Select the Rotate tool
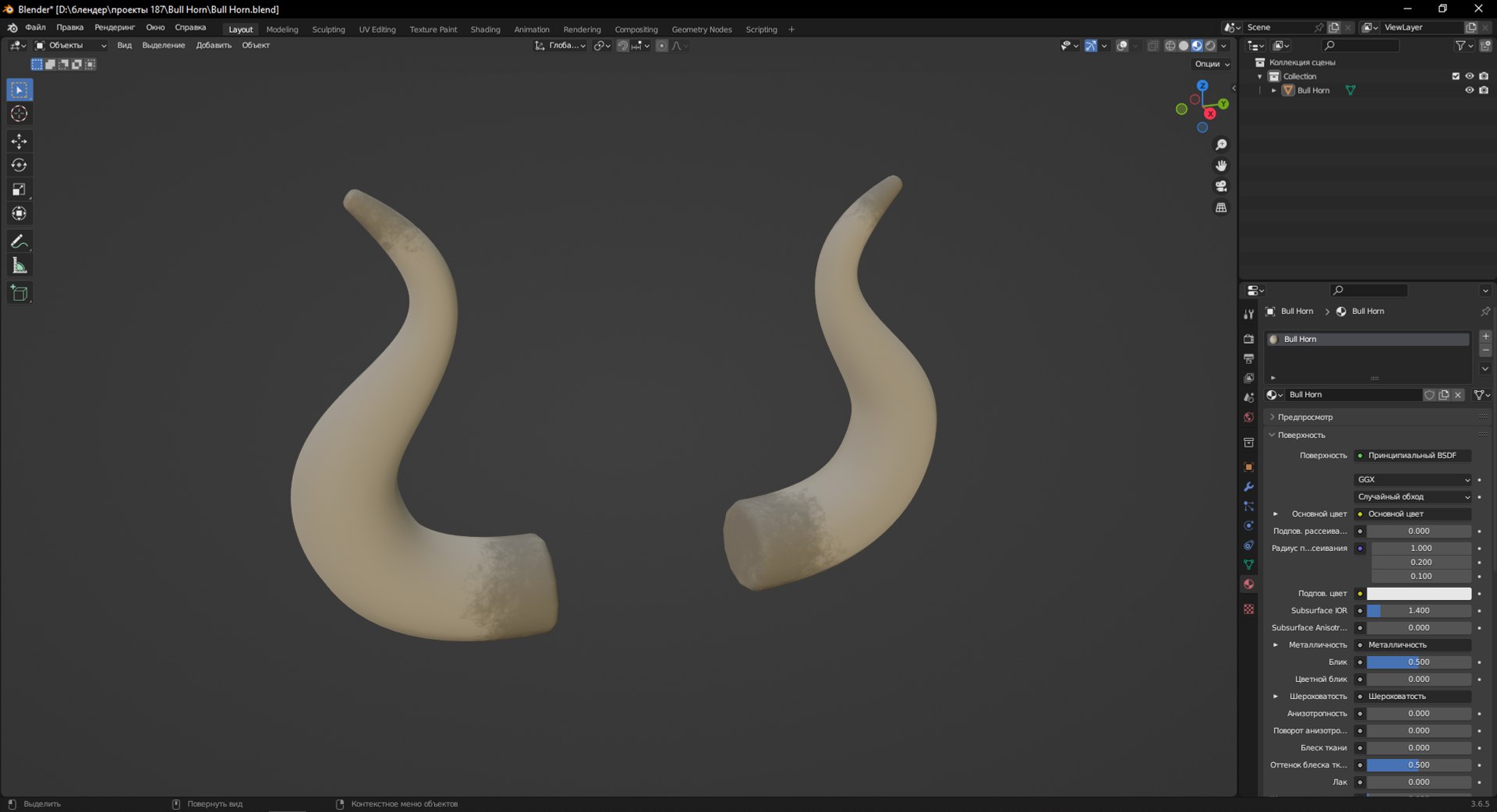1497x812 pixels. click(19, 165)
